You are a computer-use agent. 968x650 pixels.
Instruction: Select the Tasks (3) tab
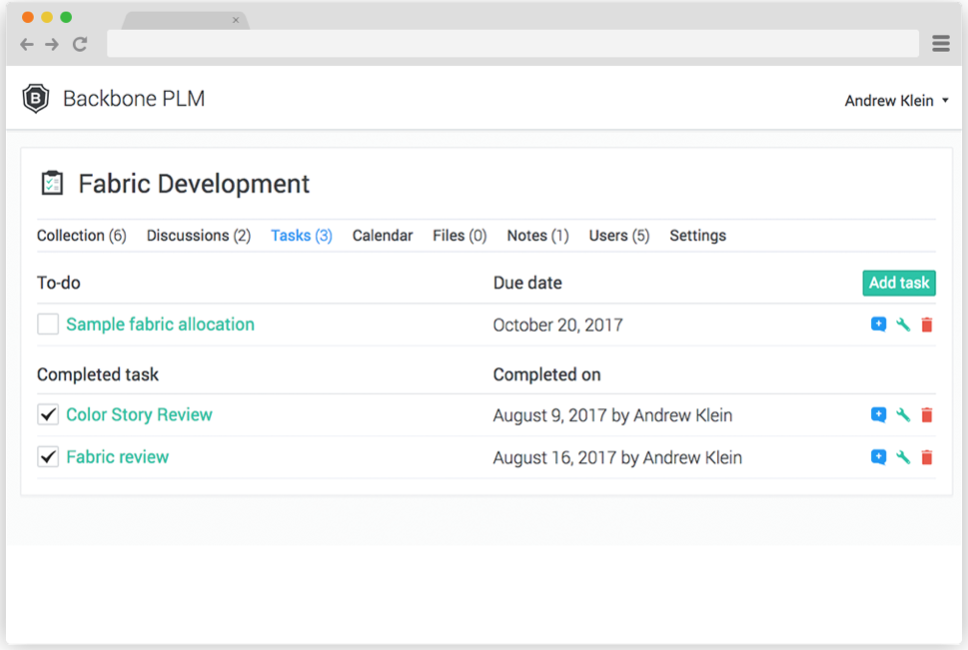coord(301,236)
